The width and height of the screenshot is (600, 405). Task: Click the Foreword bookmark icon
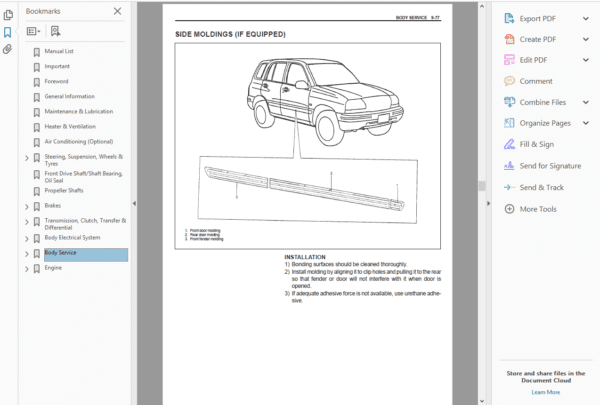[x=37, y=82]
